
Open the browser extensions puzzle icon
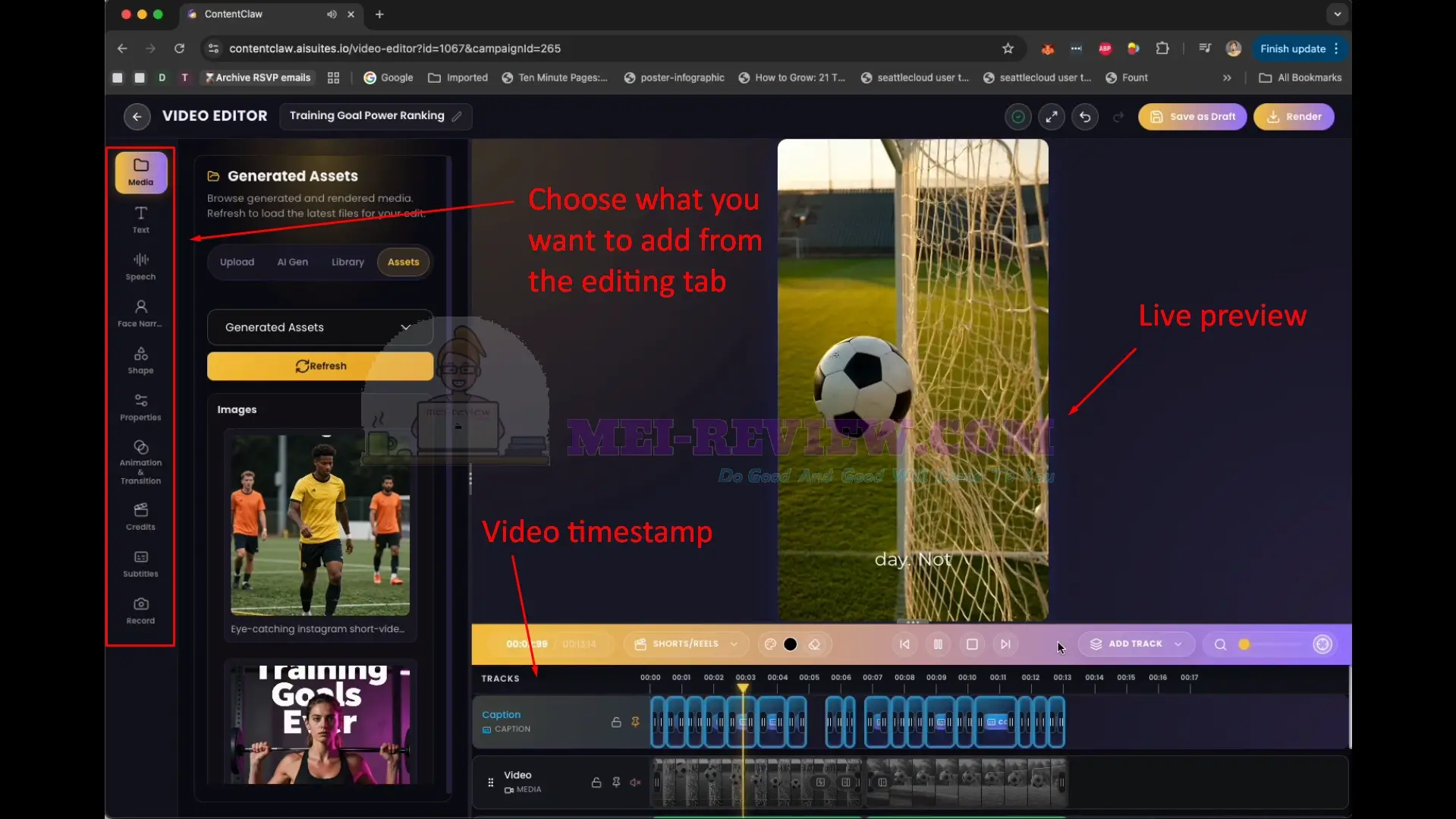(1162, 49)
